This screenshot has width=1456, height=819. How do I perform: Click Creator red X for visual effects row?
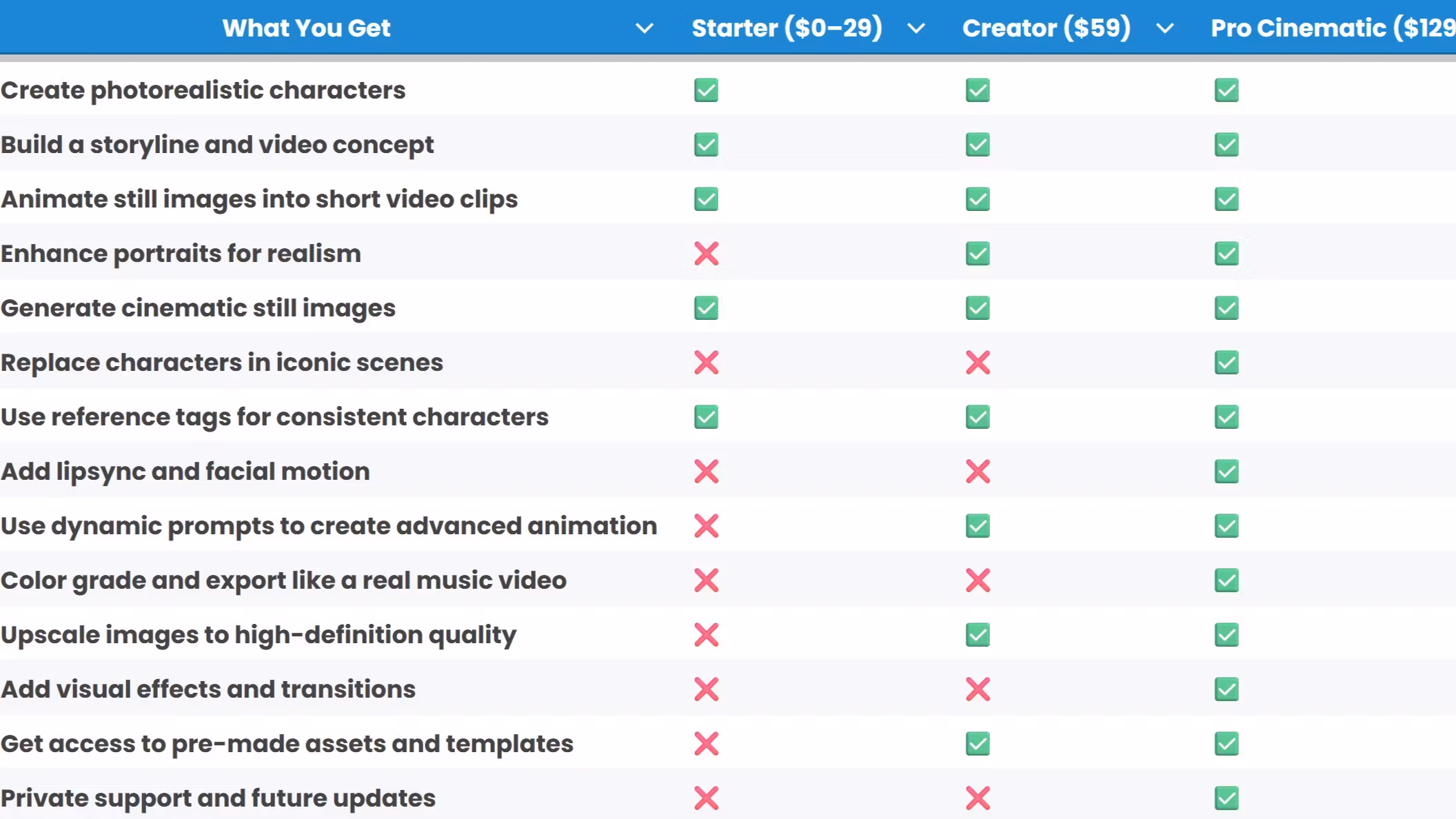978,689
